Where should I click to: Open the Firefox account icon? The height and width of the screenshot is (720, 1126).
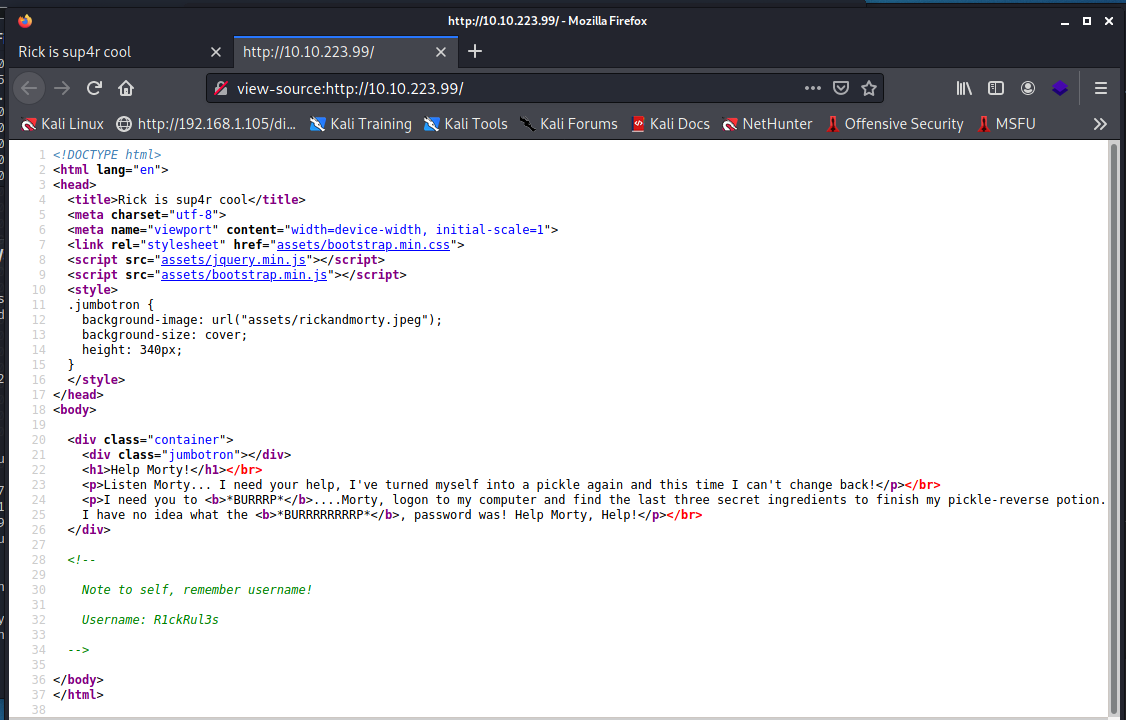click(x=1028, y=88)
